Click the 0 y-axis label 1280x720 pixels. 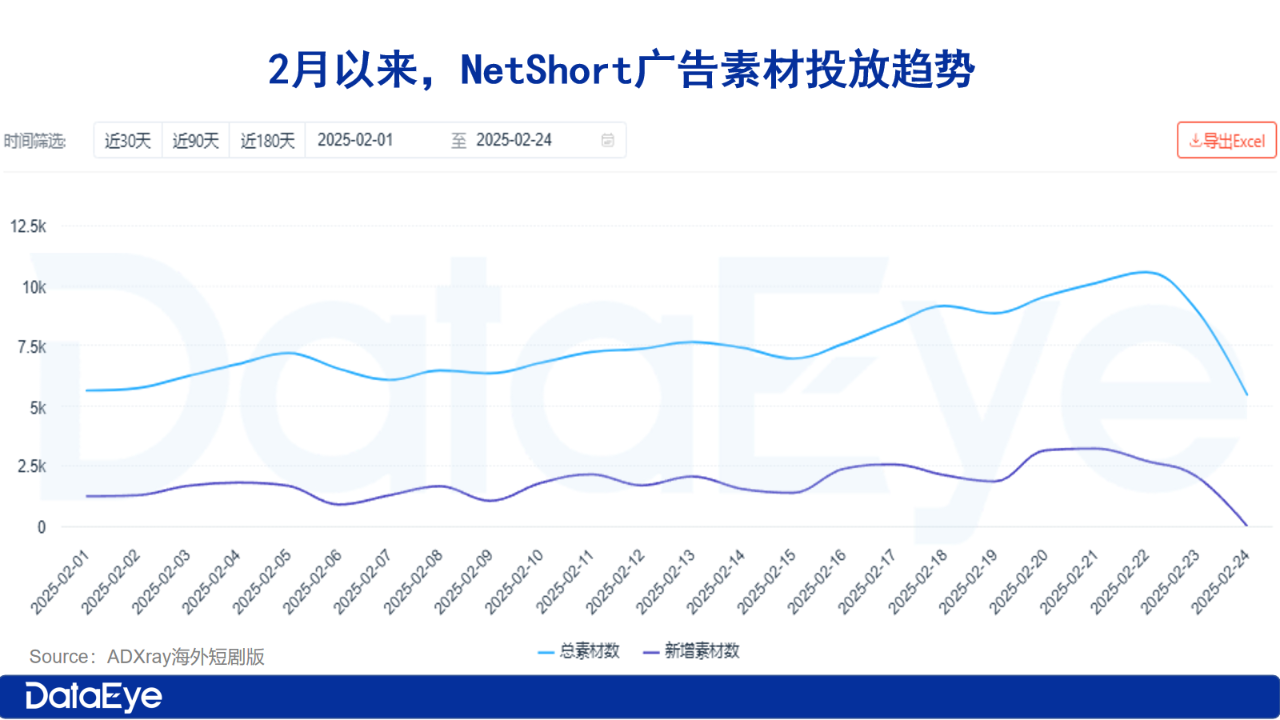pyautogui.click(x=42, y=526)
